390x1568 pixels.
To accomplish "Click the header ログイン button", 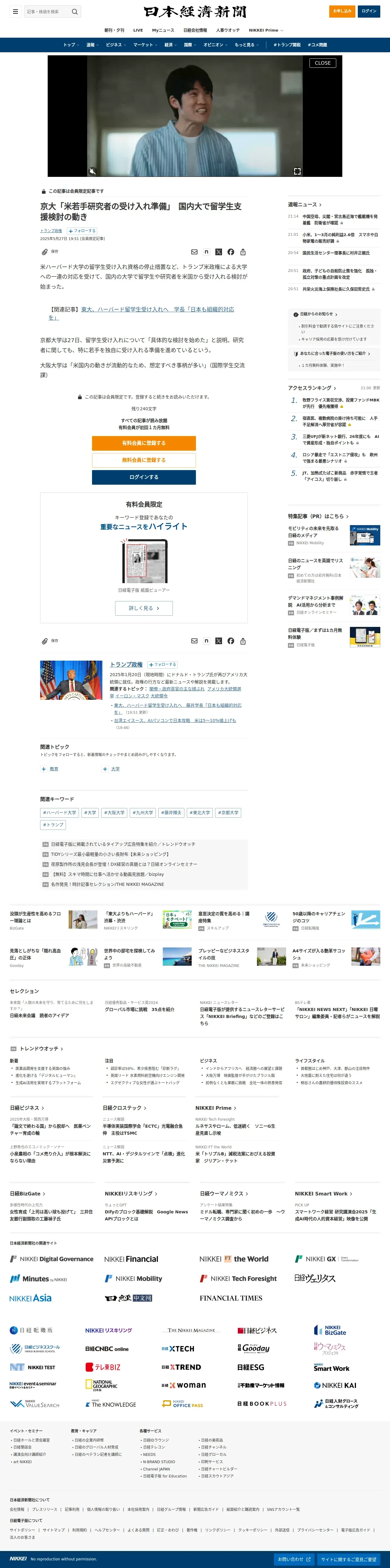I will (x=369, y=11).
